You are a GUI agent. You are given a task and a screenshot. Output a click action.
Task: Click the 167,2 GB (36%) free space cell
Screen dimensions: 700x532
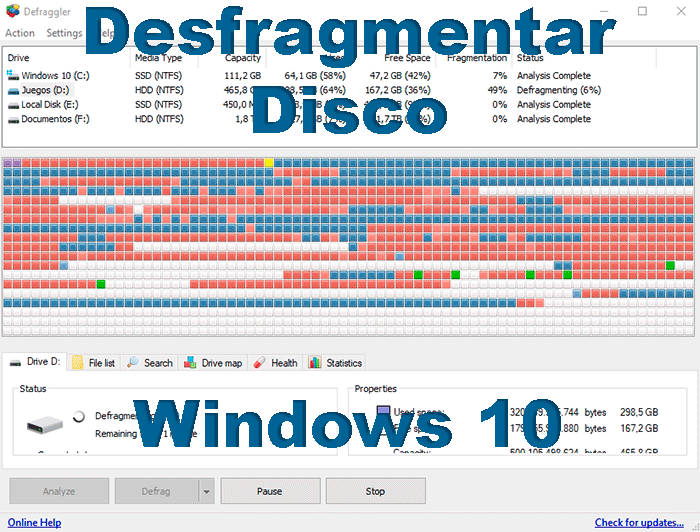(398, 90)
